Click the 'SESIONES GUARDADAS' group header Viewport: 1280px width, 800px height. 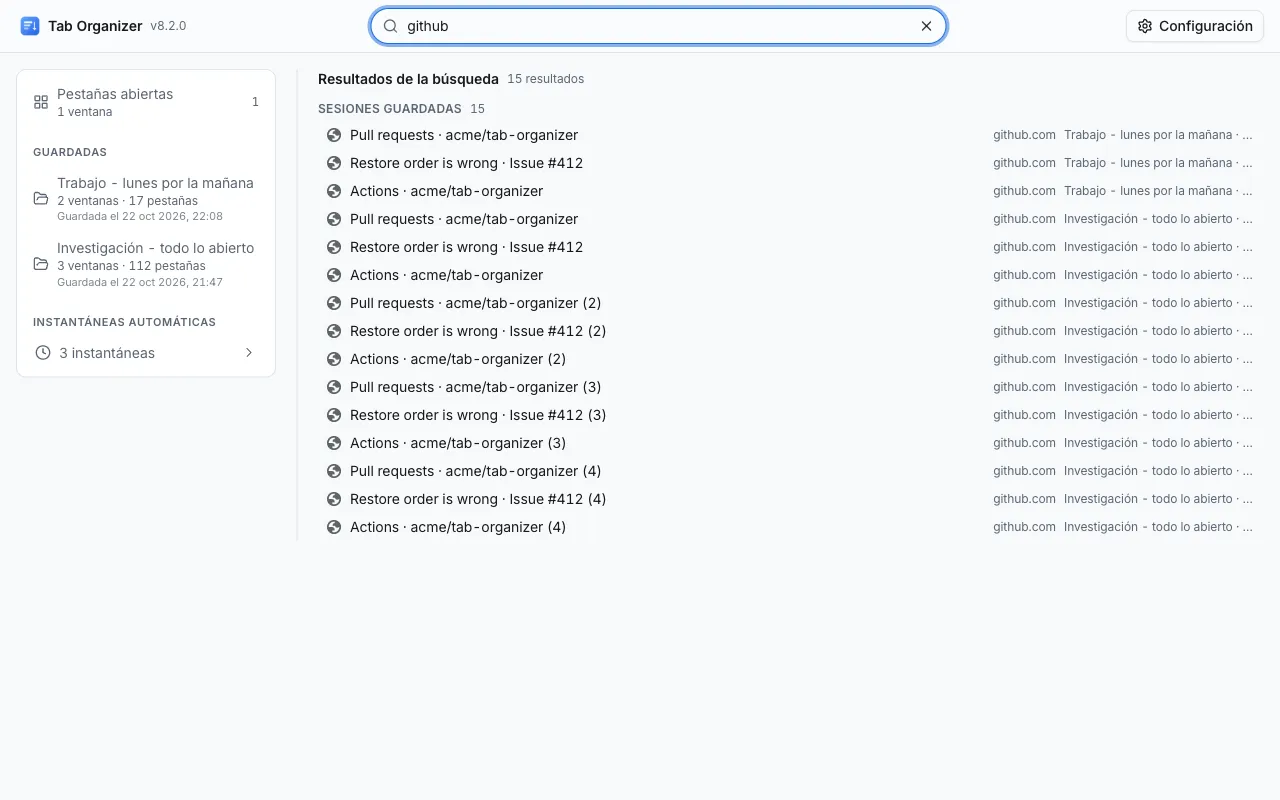tap(390, 109)
